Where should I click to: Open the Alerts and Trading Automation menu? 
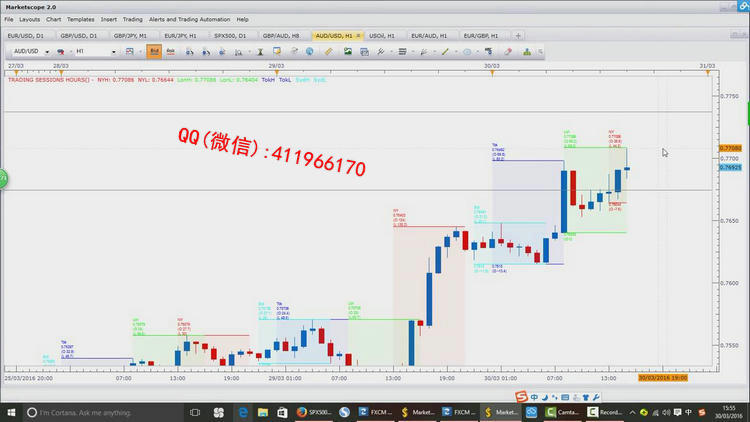click(189, 20)
